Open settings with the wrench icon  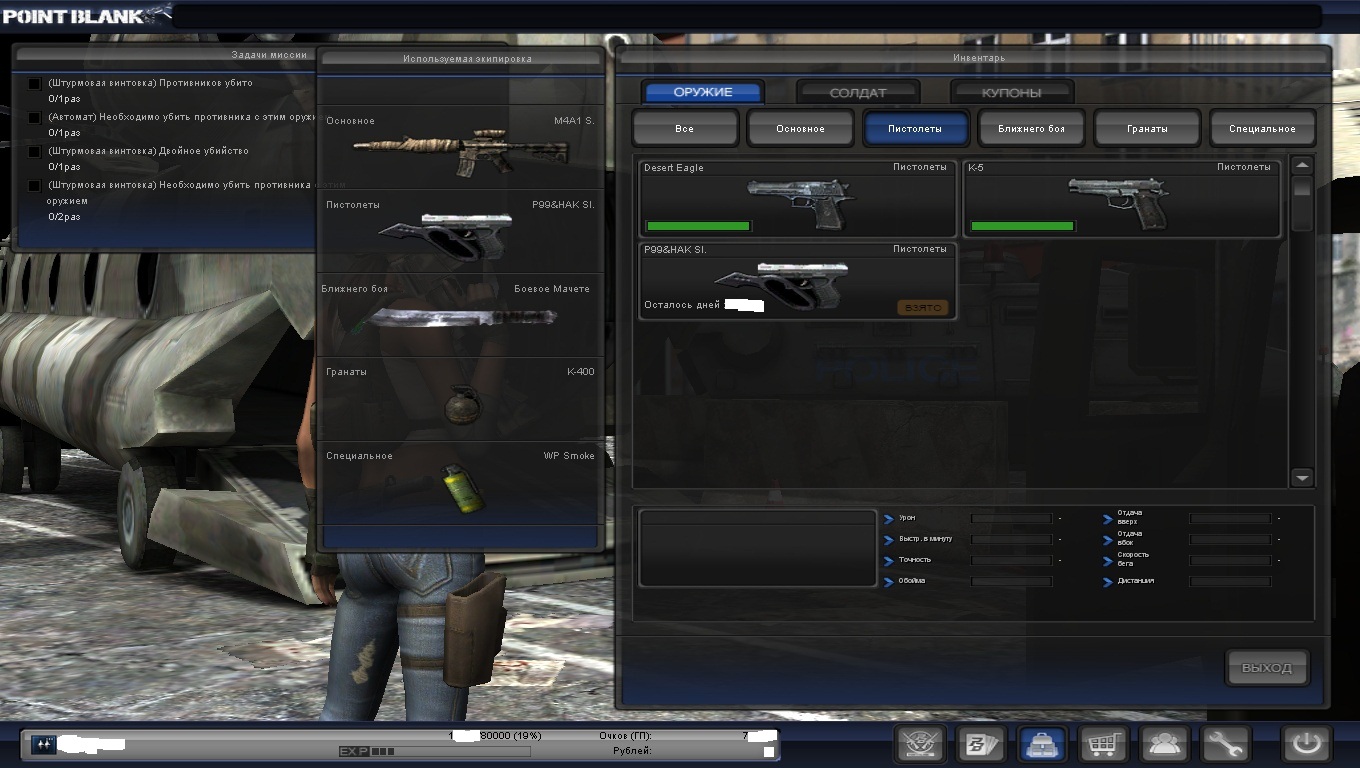pos(1226,745)
